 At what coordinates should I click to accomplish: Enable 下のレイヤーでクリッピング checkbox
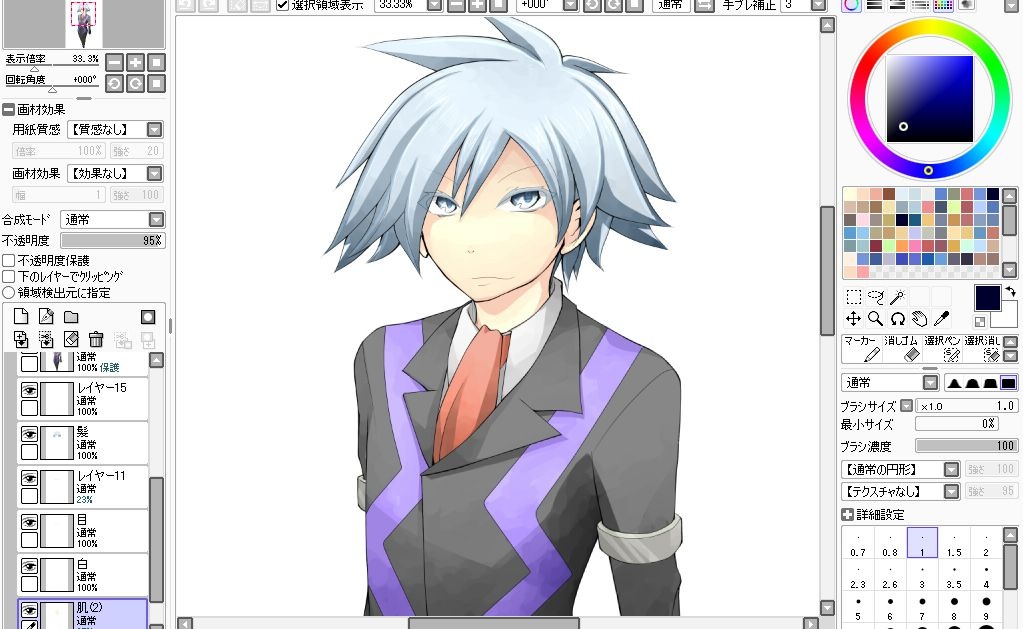tap(8, 277)
